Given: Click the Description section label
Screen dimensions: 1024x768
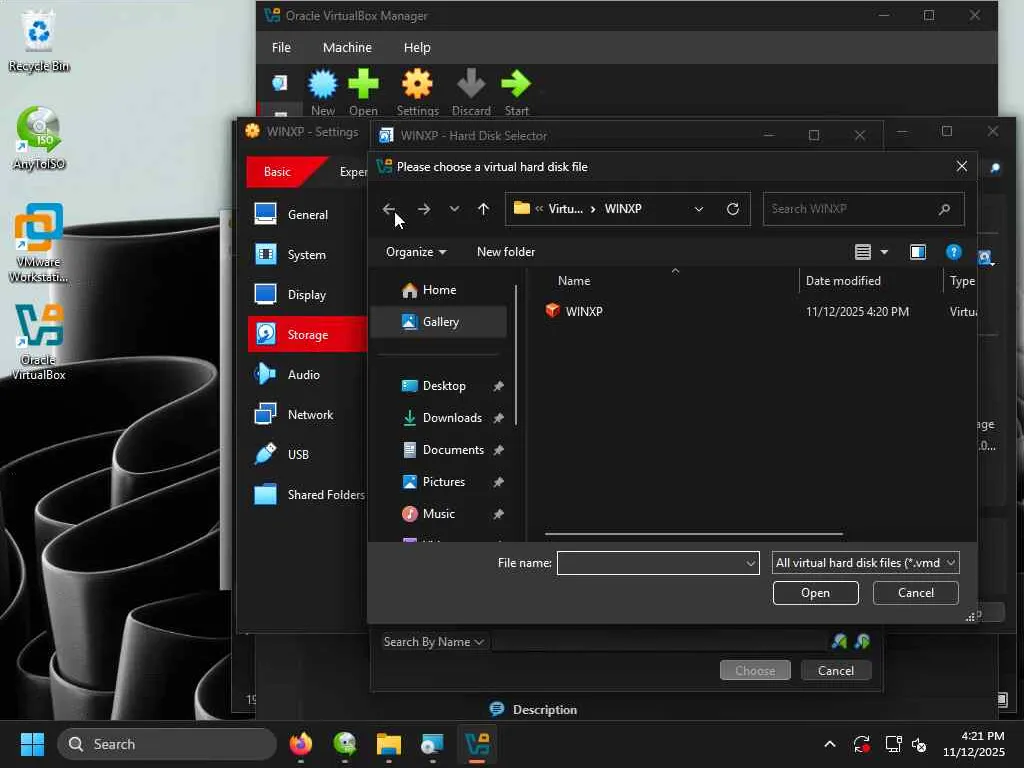Looking at the screenshot, I should pos(545,710).
